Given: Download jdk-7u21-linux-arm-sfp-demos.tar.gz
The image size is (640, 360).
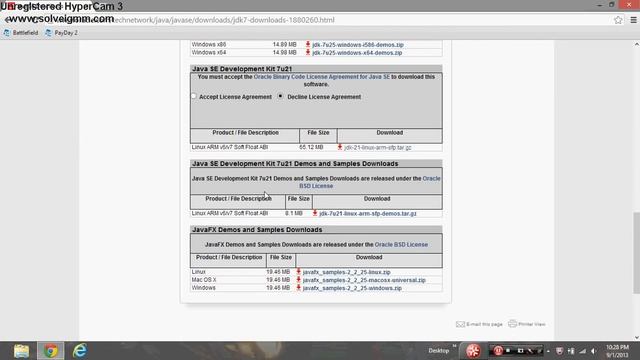Looking at the screenshot, I should click(x=368, y=213).
